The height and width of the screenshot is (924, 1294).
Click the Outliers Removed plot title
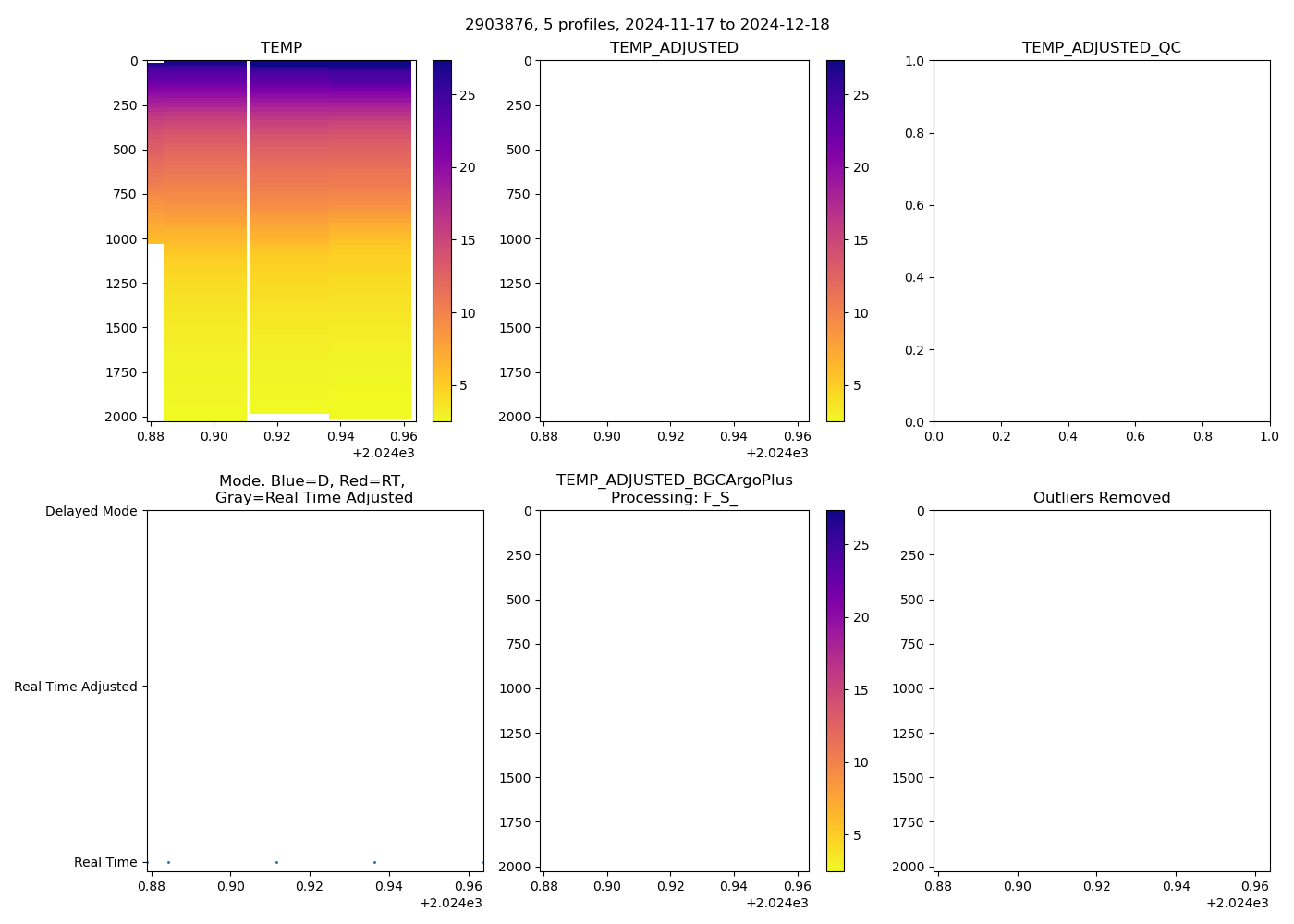click(1101, 498)
